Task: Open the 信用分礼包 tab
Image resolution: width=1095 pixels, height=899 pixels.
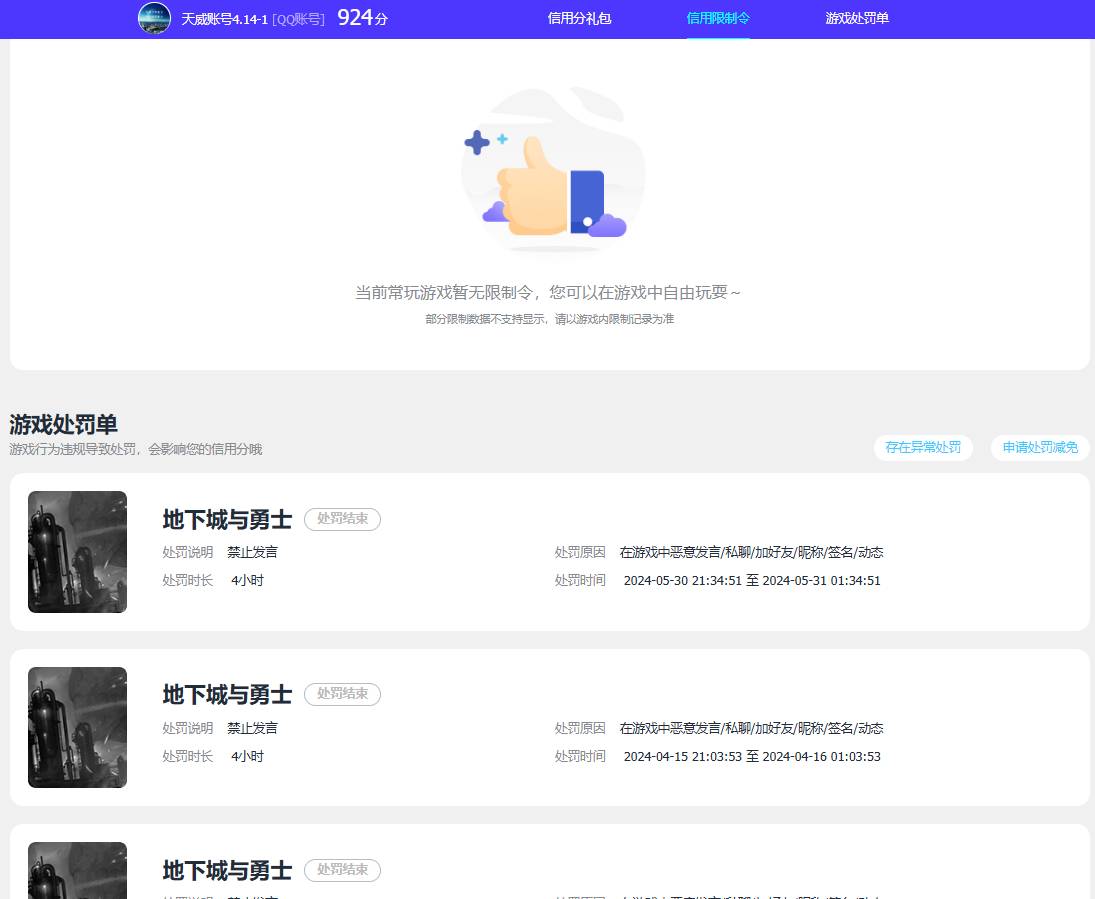Action: (x=579, y=18)
